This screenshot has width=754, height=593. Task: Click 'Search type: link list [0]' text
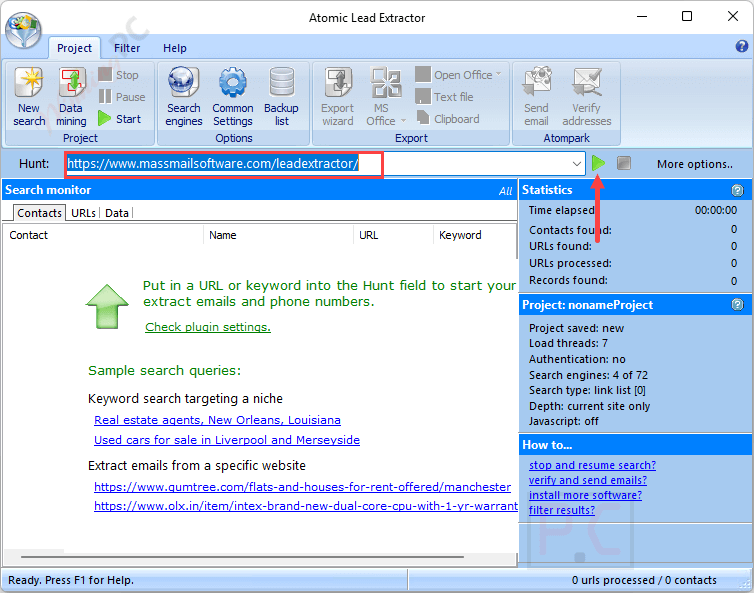587,390
